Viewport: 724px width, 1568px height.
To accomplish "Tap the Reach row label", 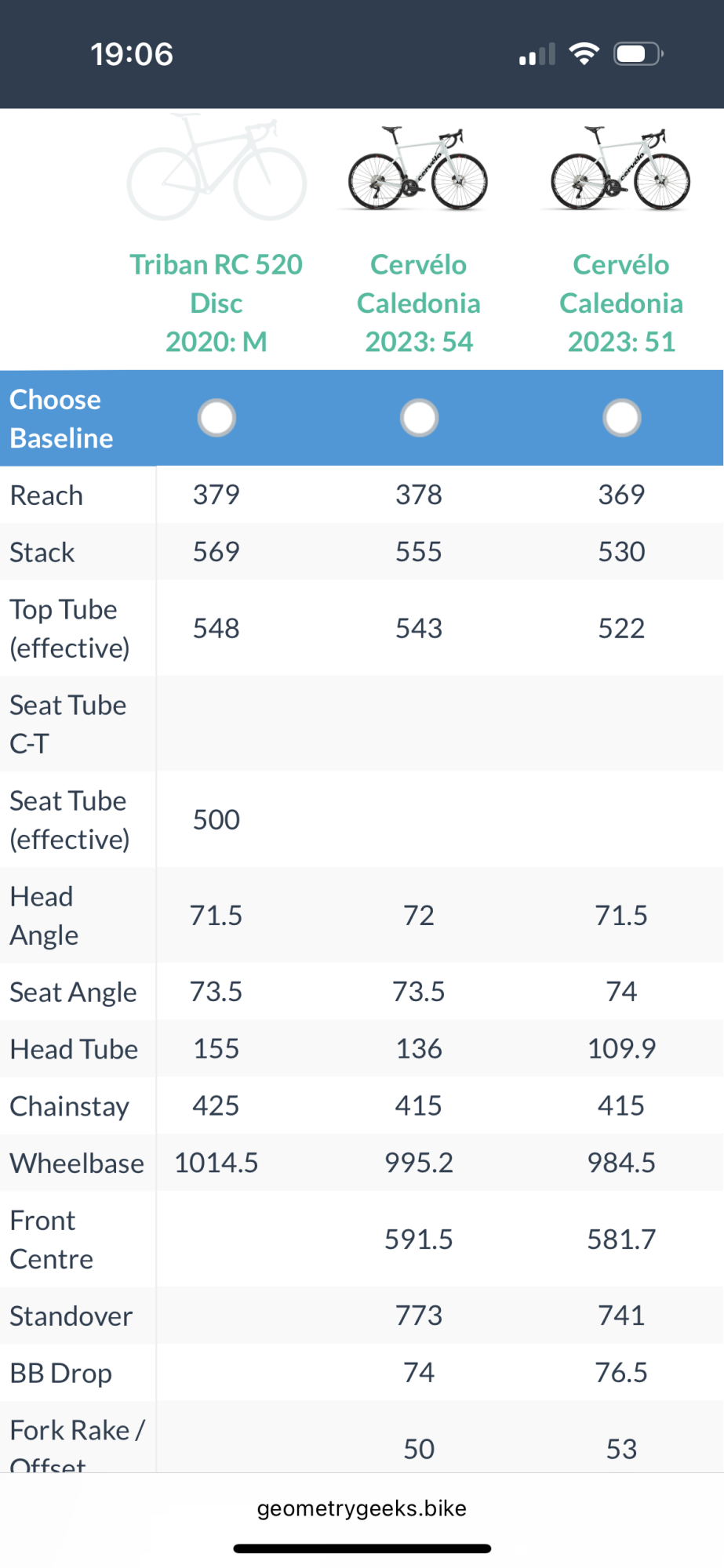I will click(46, 495).
